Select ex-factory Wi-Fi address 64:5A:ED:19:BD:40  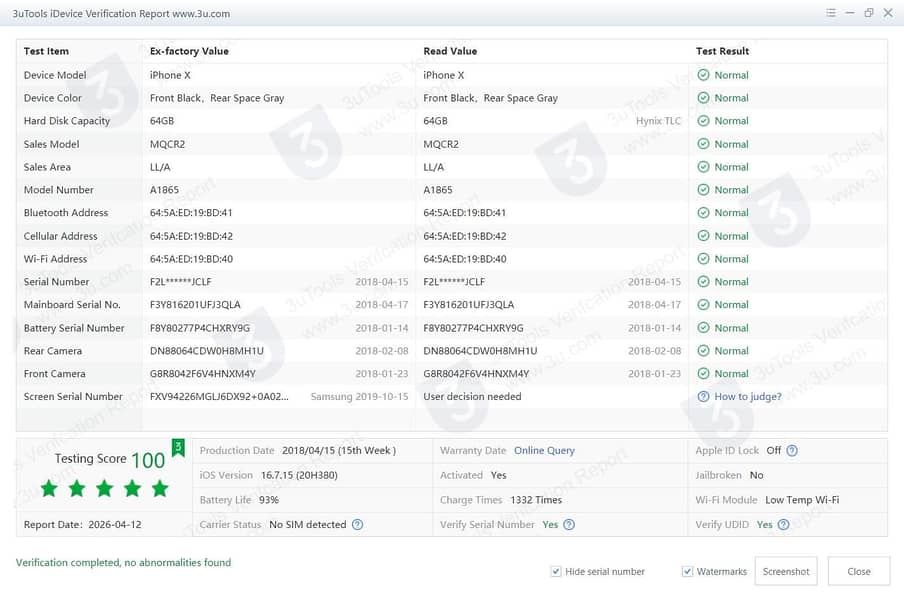point(191,259)
